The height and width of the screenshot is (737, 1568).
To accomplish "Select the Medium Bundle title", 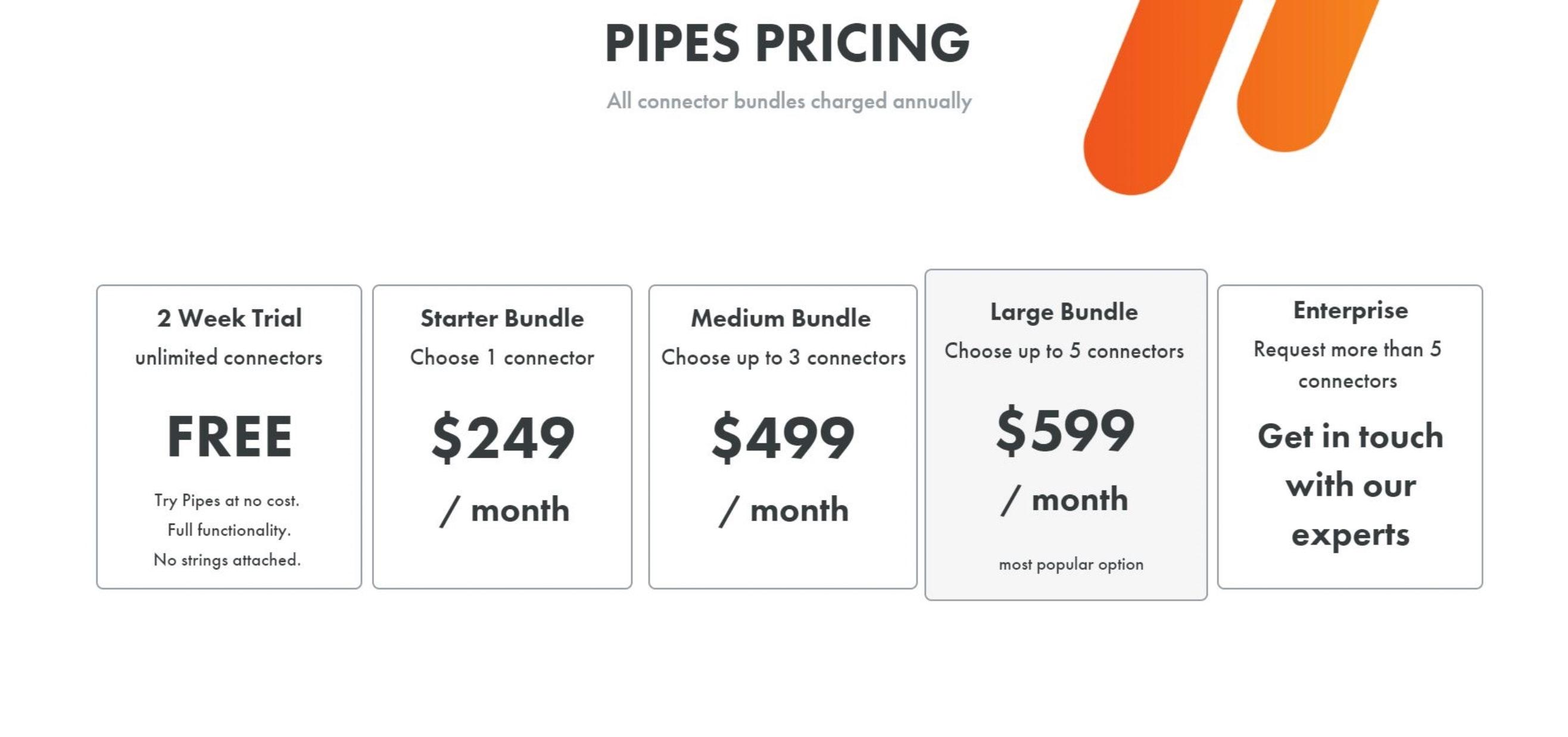I will [x=781, y=318].
